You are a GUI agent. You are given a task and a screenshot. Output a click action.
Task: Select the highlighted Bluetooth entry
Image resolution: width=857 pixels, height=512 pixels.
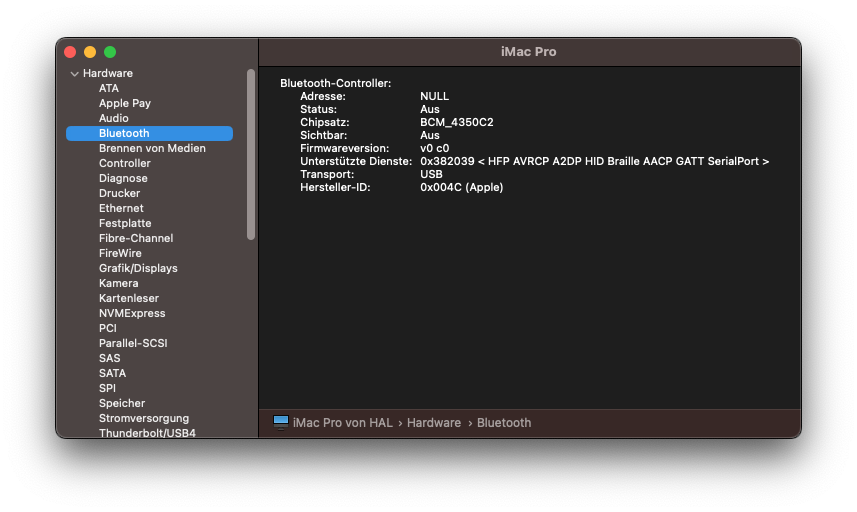(x=149, y=133)
